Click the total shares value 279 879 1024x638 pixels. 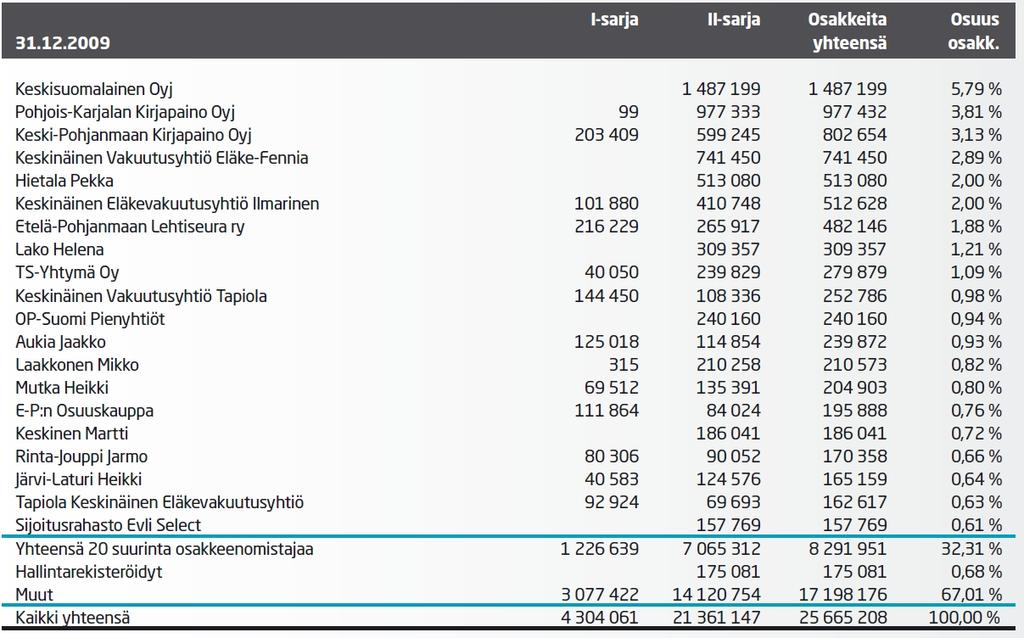pyautogui.click(x=854, y=272)
